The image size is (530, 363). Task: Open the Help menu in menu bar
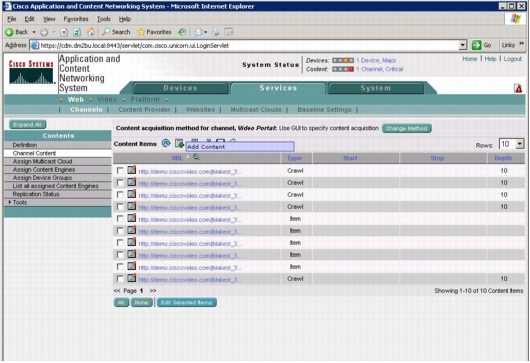point(125,19)
